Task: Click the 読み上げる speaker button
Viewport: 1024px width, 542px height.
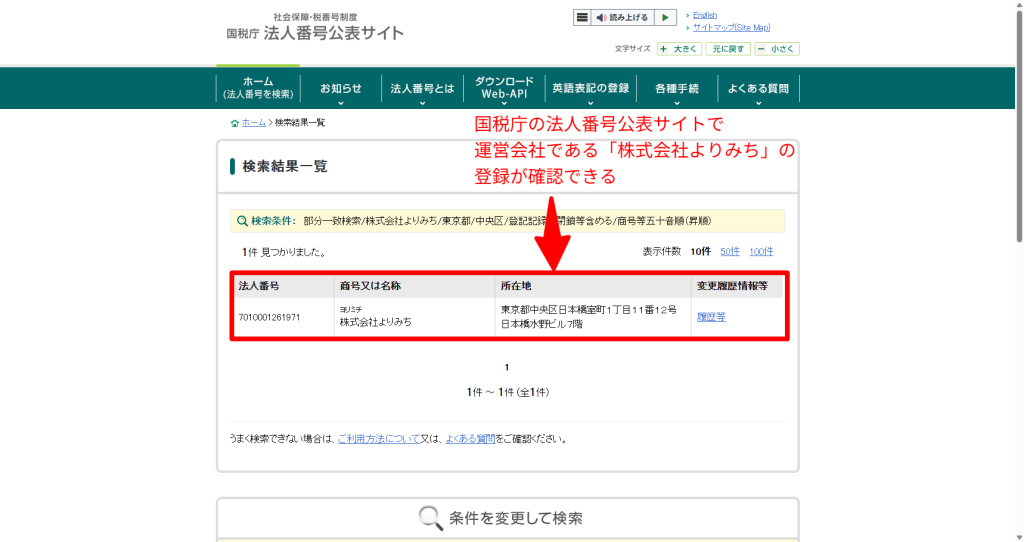Action: point(622,17)
